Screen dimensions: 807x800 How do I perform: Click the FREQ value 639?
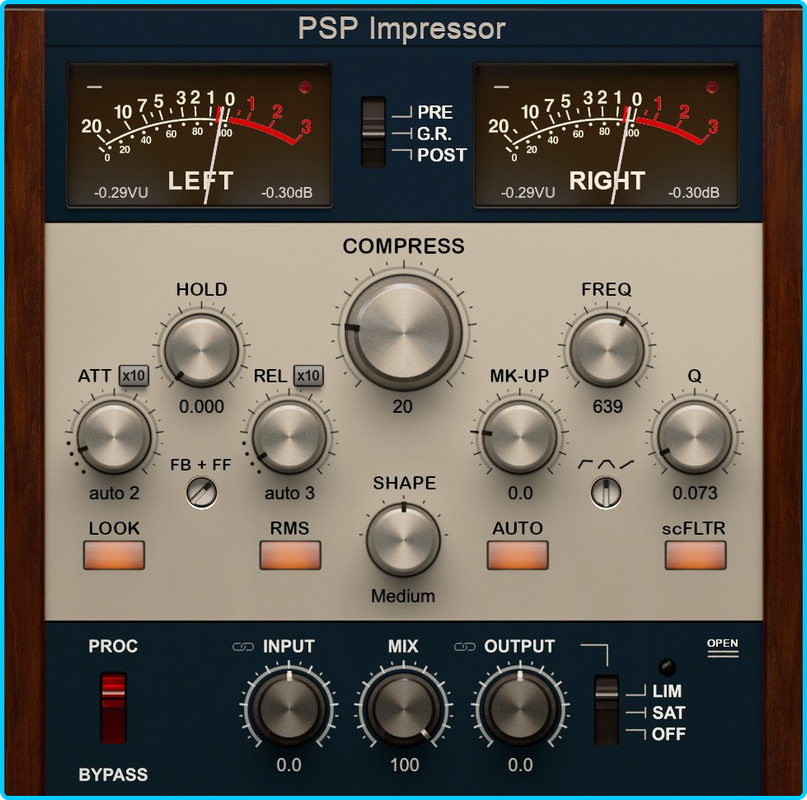607,407
